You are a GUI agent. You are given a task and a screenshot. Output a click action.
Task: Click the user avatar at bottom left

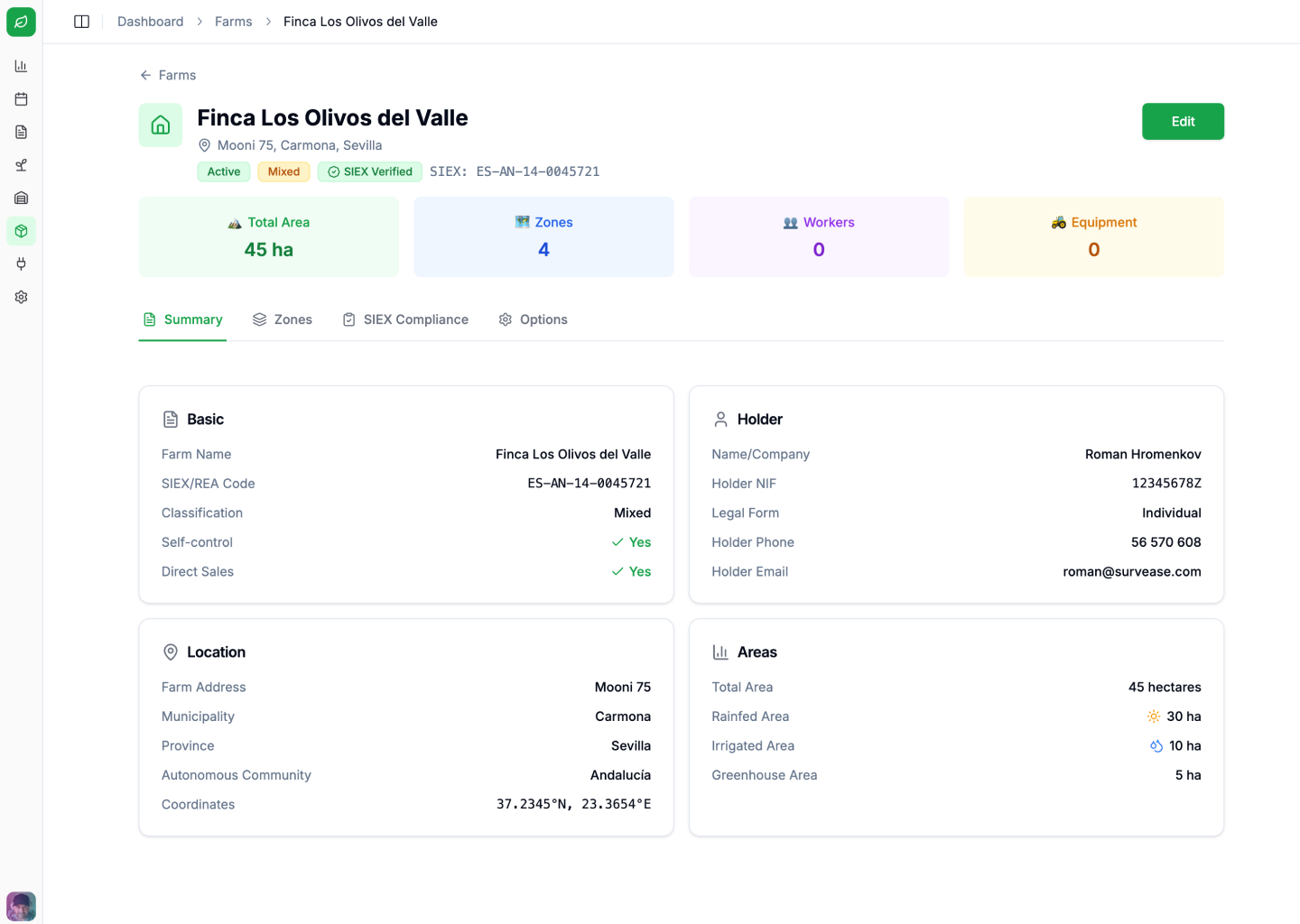click(x=21, y=906)
